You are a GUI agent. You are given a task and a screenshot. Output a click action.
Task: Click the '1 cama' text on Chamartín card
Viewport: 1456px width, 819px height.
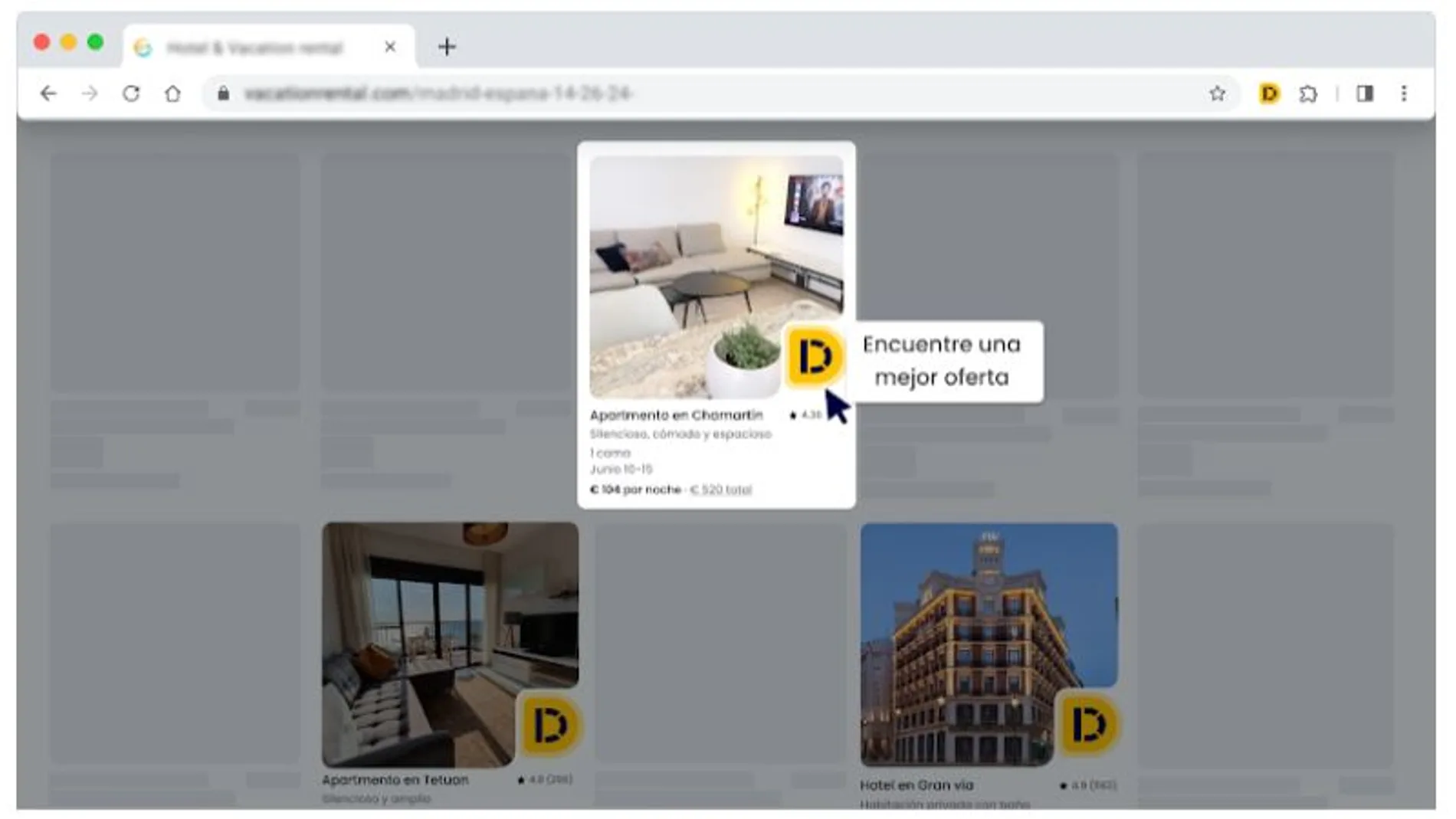click(609, 453)
